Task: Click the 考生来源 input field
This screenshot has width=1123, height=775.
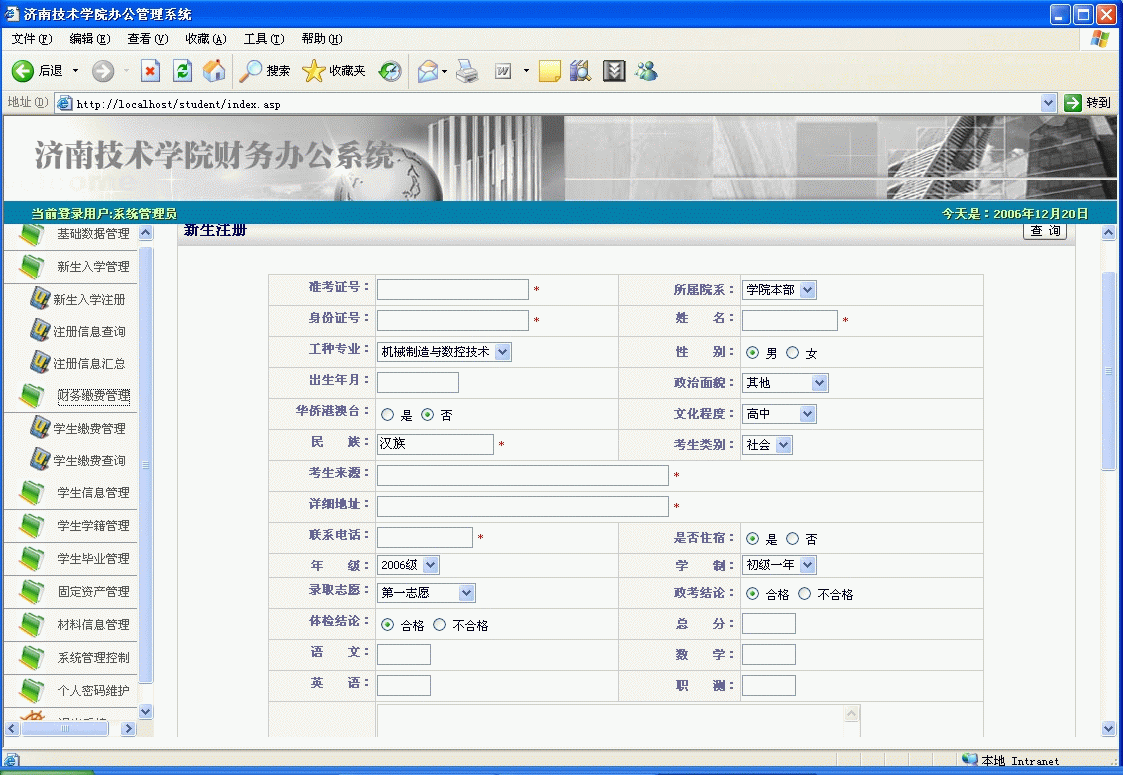Action: 522,476
